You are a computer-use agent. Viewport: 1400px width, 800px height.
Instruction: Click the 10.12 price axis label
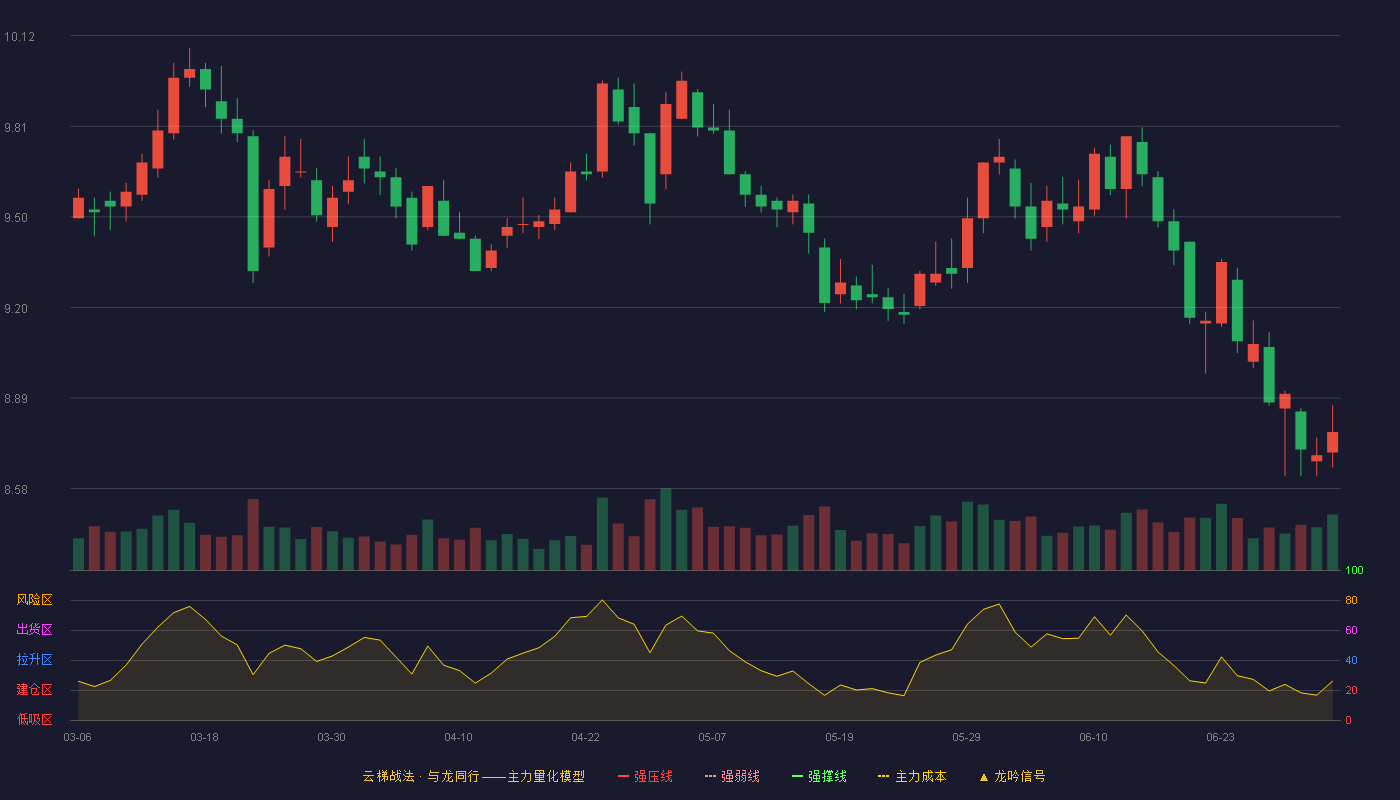(19, 37)
